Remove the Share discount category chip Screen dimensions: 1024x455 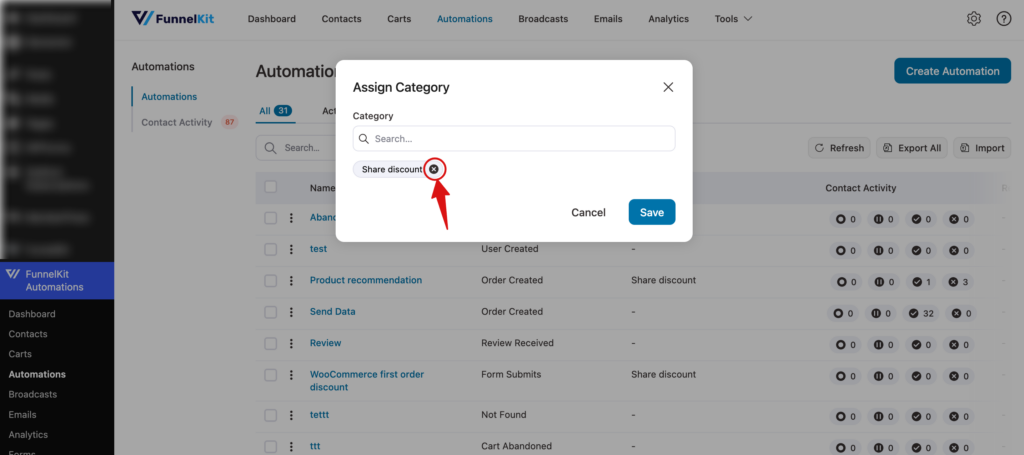[434, 169]
